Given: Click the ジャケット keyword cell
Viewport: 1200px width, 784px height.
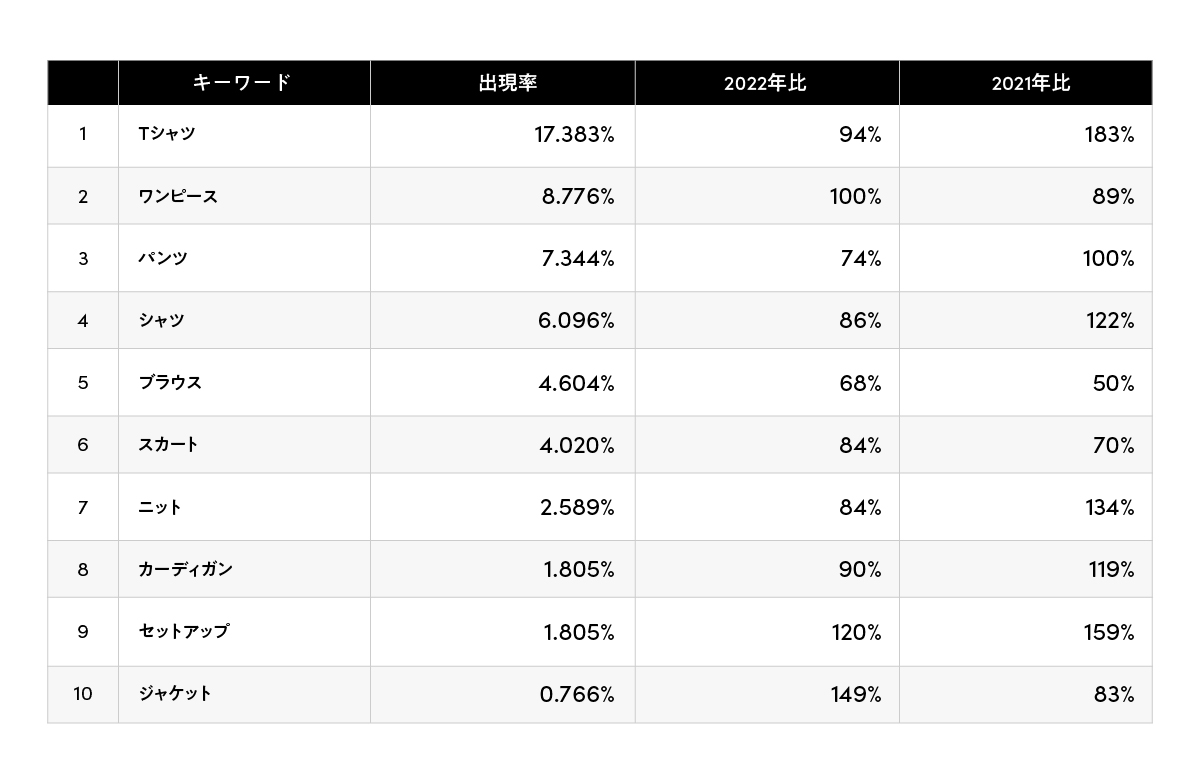Looking at the screenshot, I should (175, 693).
